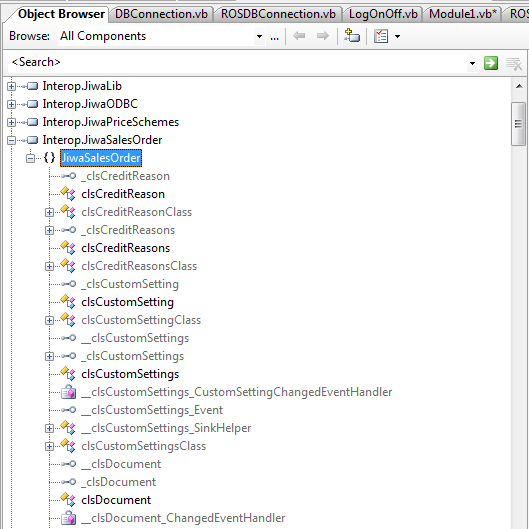
Task: Select the _clsDocument single-underscore item
Action: coord(118,482)
